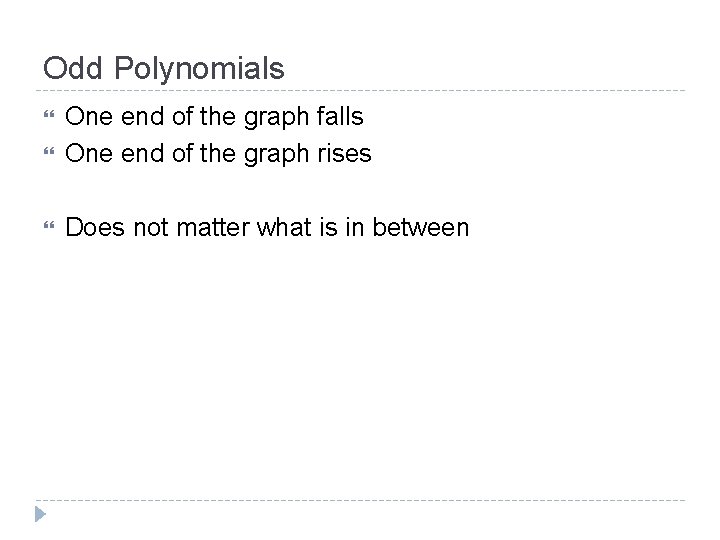Select "Does not matter what is in between" text
The image size is (720, 540).
tap(266, 228)
